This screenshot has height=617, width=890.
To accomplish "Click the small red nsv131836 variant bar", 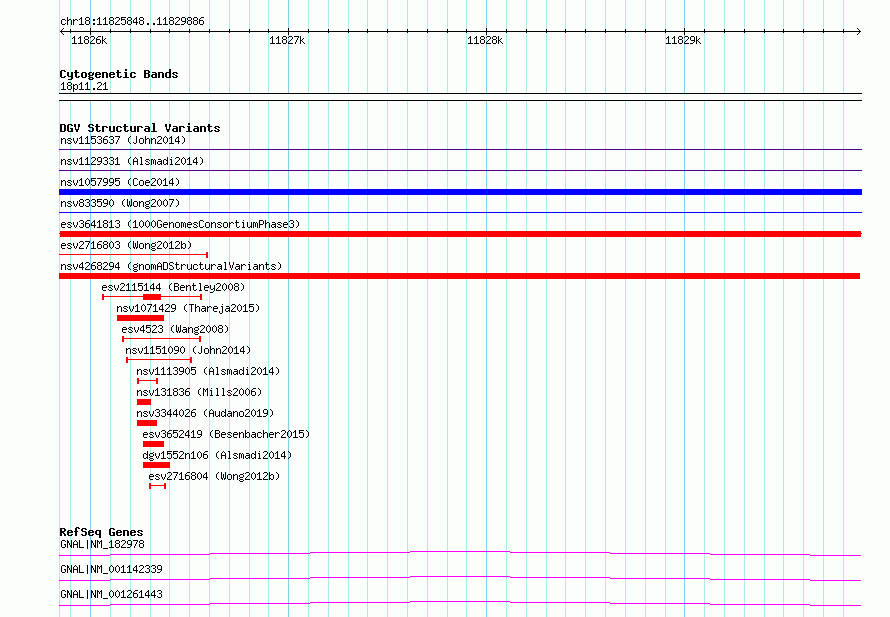I will [144, 402].
